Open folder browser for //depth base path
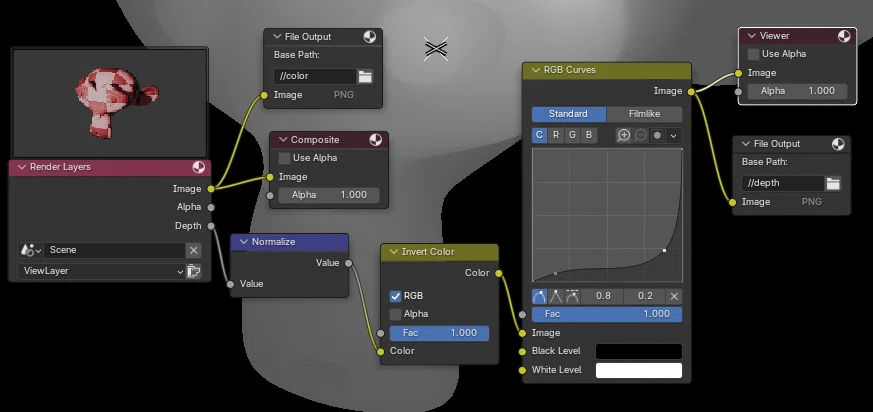 click(x=833, y=183)
